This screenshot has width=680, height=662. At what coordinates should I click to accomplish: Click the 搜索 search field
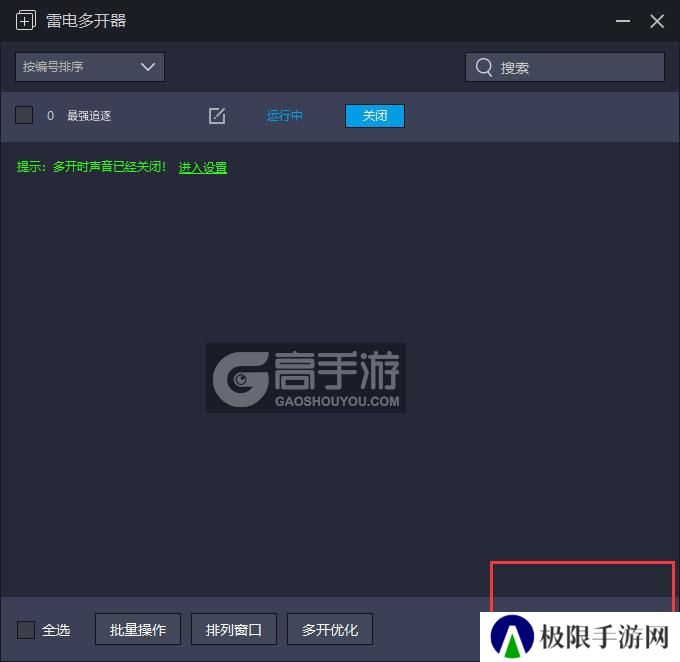point(565,67)
